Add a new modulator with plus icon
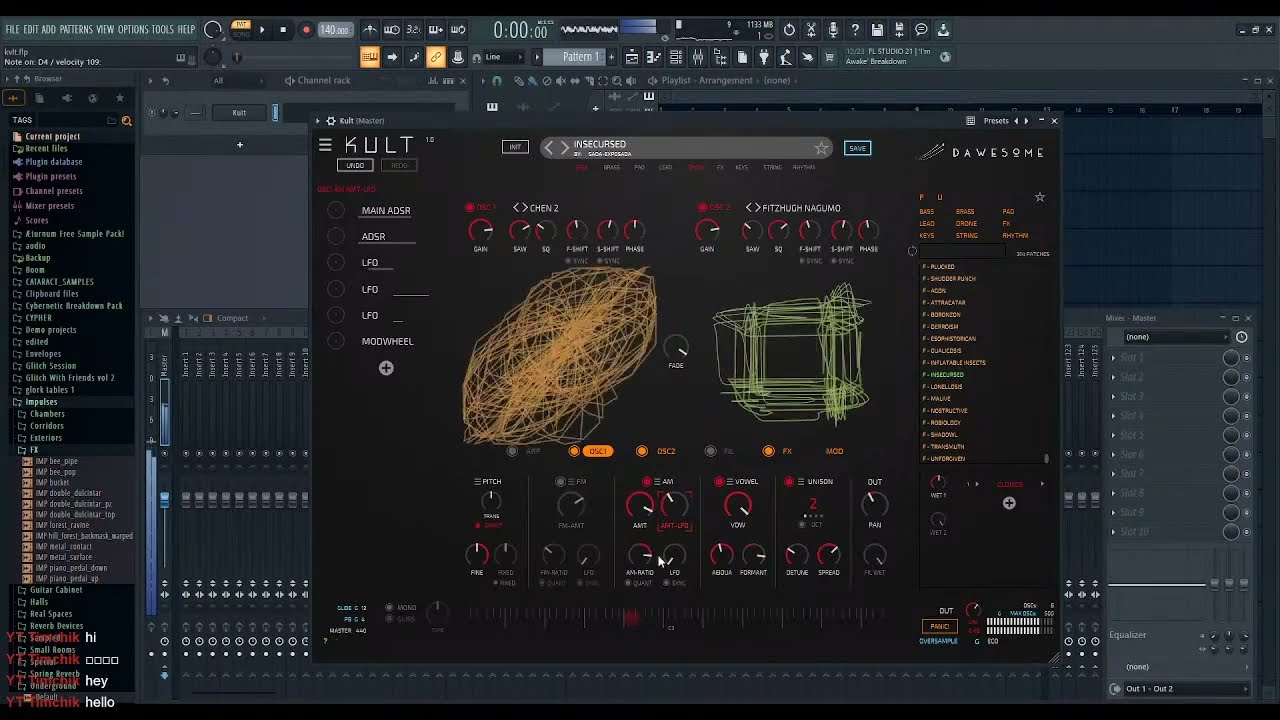 (x=386, y=368)
